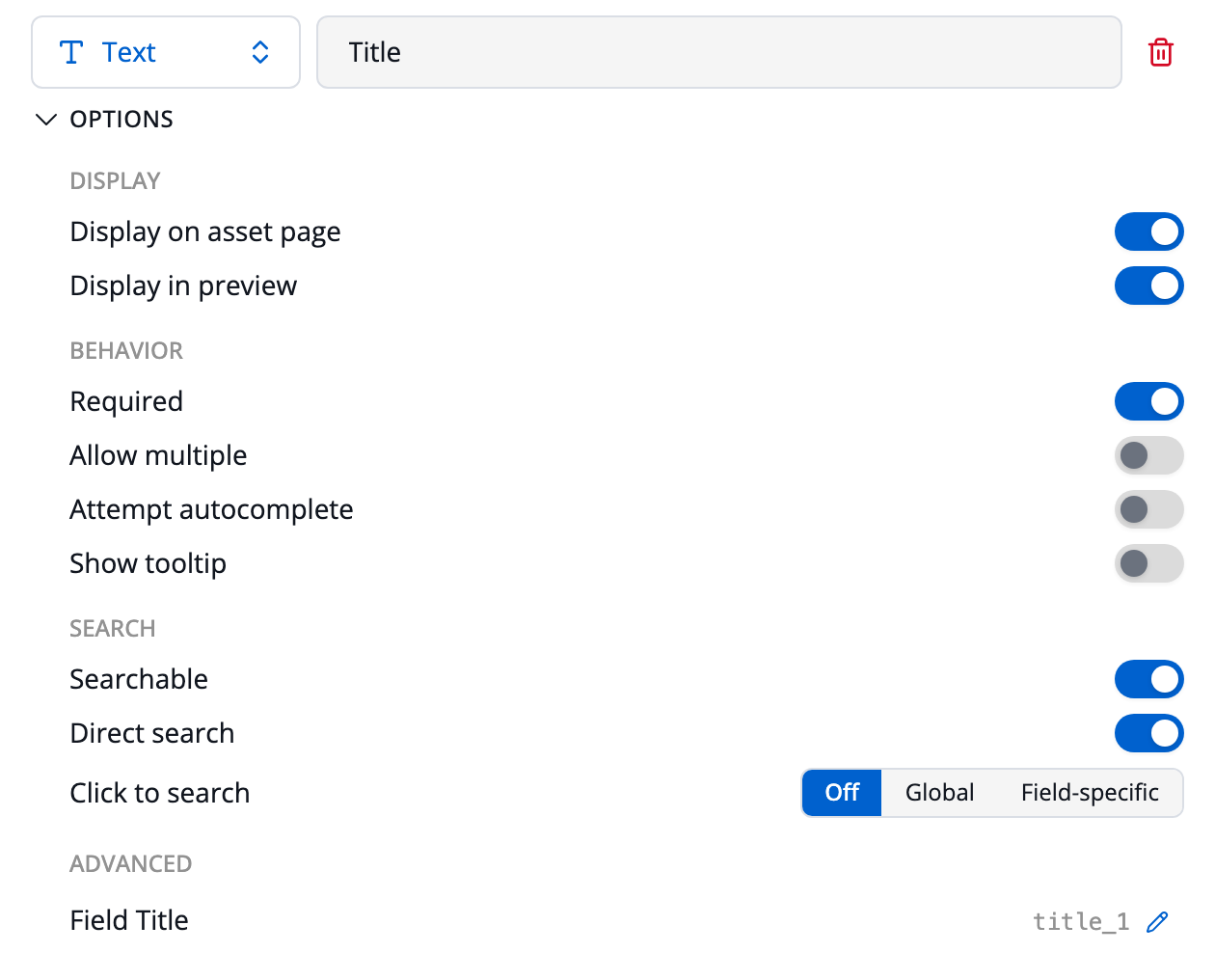
Task: Click the 'Attempt autocomplete' label
Action: click(211, 510)
